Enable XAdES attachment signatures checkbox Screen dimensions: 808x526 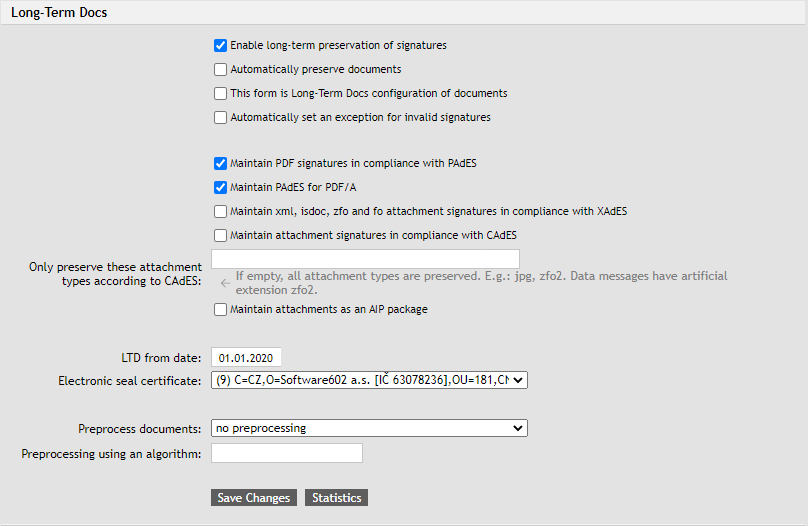click(220, 212)
